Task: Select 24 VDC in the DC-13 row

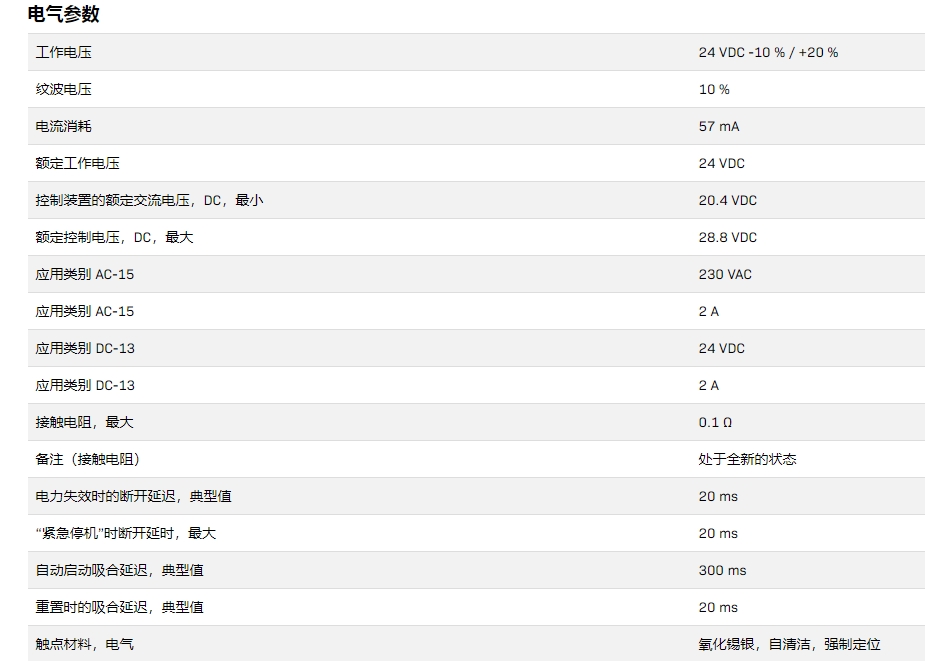Action: tap(721, 348)
